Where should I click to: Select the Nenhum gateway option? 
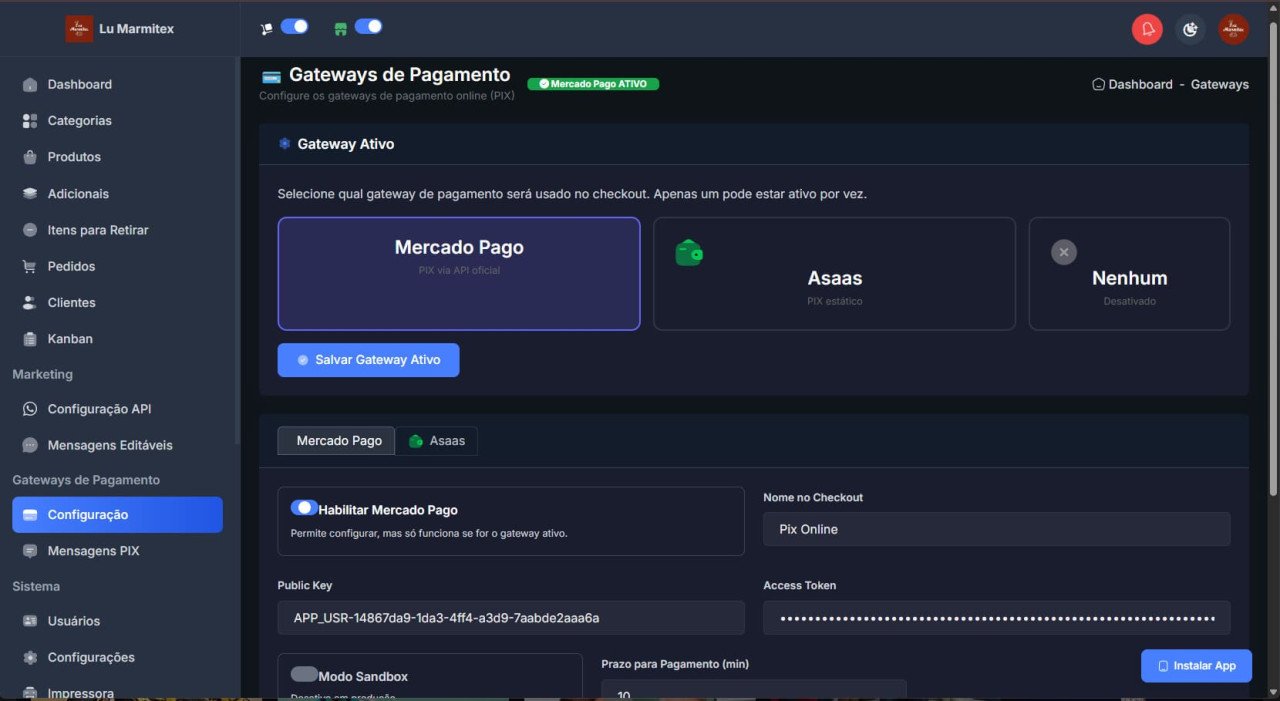point(1129,273)
